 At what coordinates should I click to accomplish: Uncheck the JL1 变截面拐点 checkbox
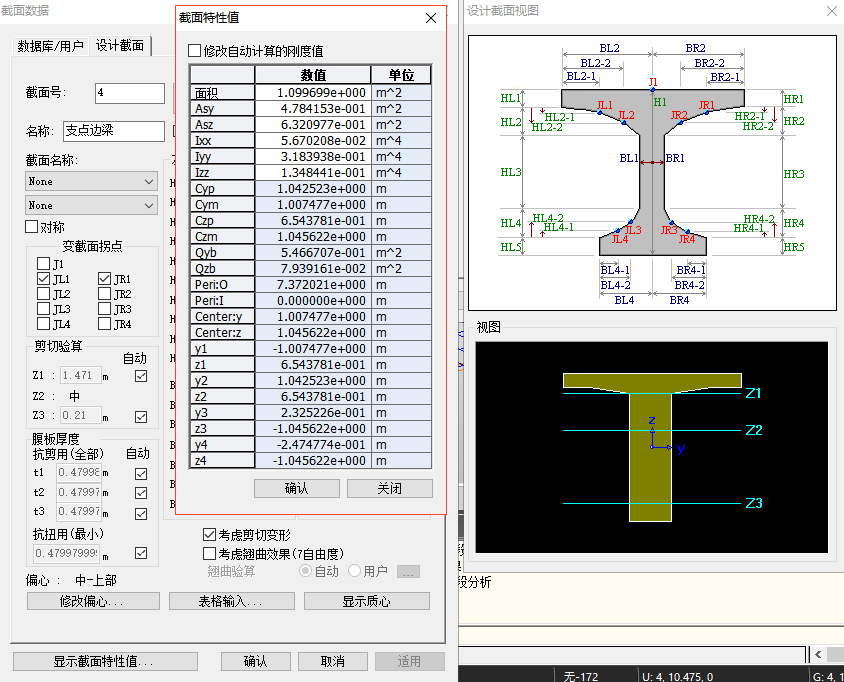coord(43,280)
